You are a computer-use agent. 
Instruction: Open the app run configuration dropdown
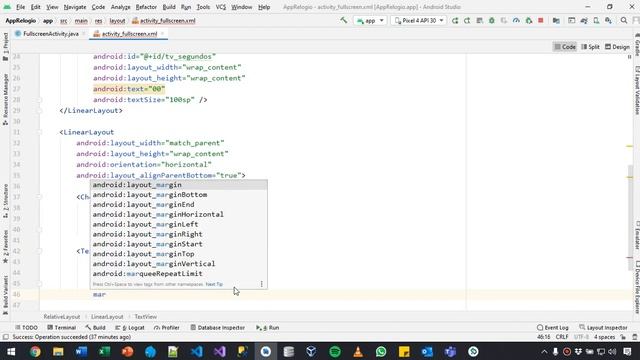click(x=370, y=20)
